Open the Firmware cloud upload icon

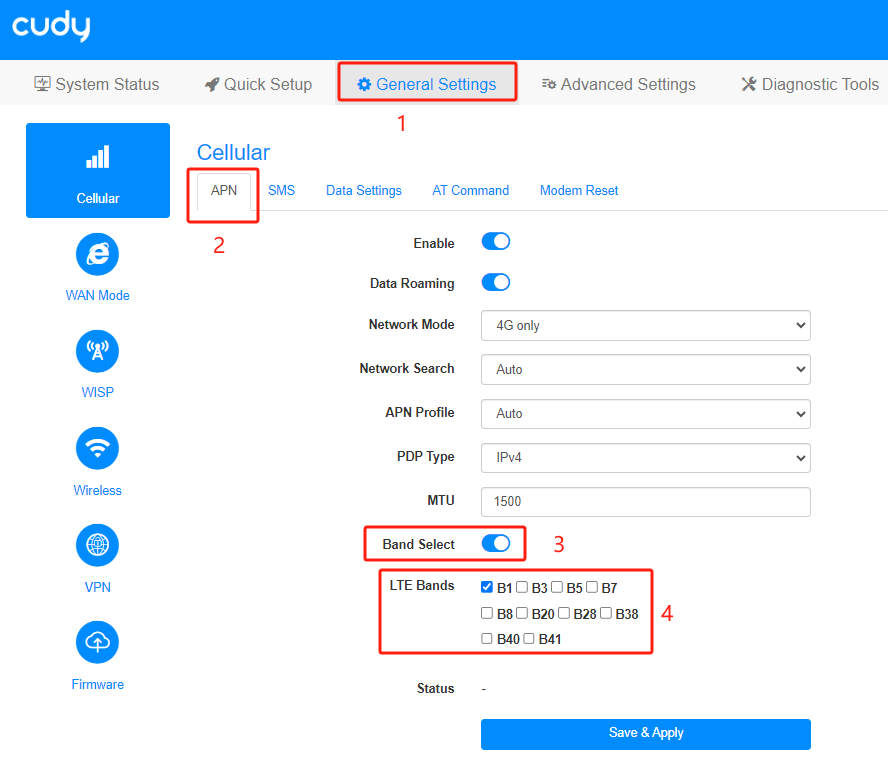click(x=97, y=642)
